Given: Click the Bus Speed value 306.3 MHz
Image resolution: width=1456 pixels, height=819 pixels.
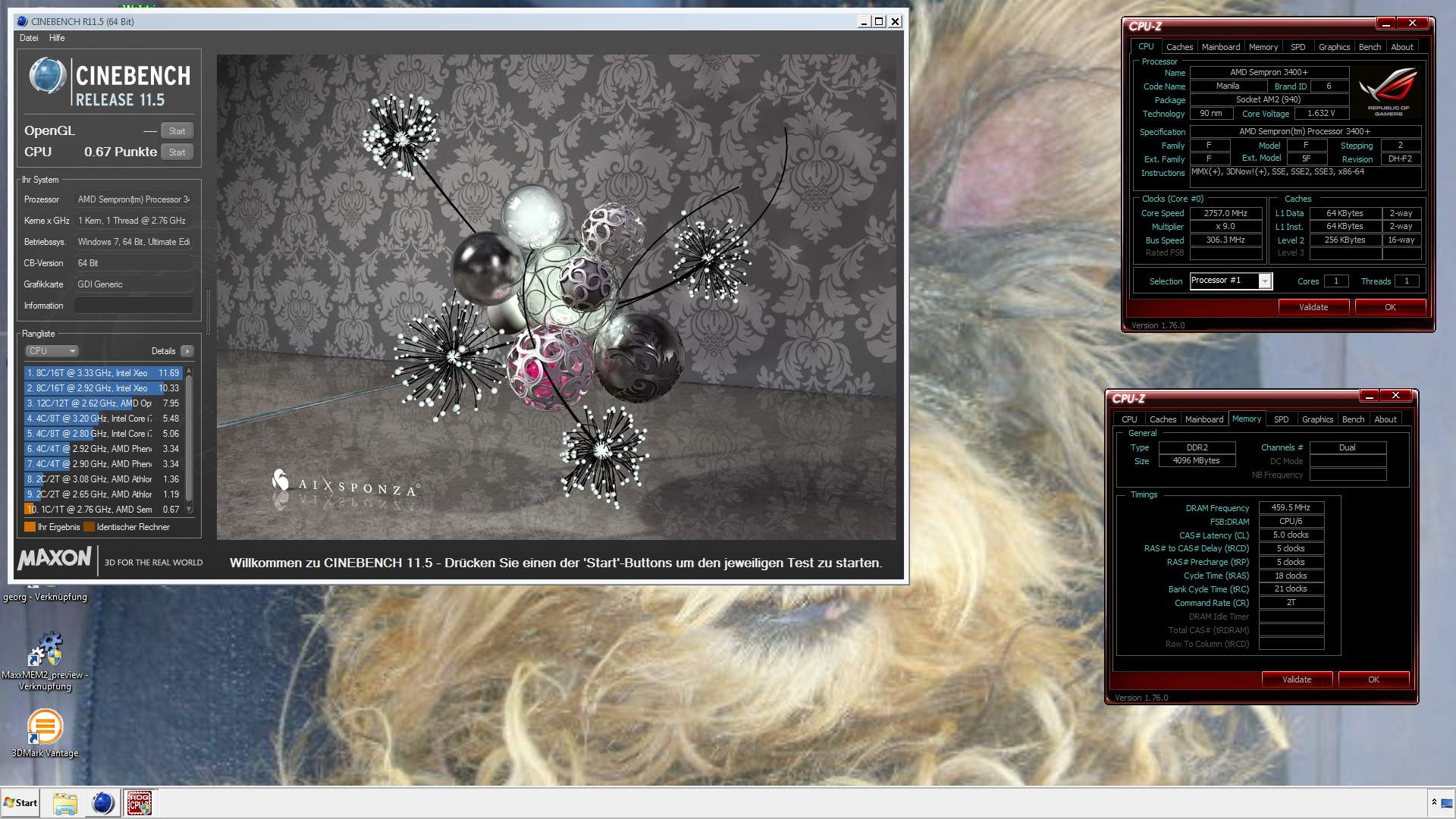Looking at the screenshot, I should click(x=1225, y=240).
